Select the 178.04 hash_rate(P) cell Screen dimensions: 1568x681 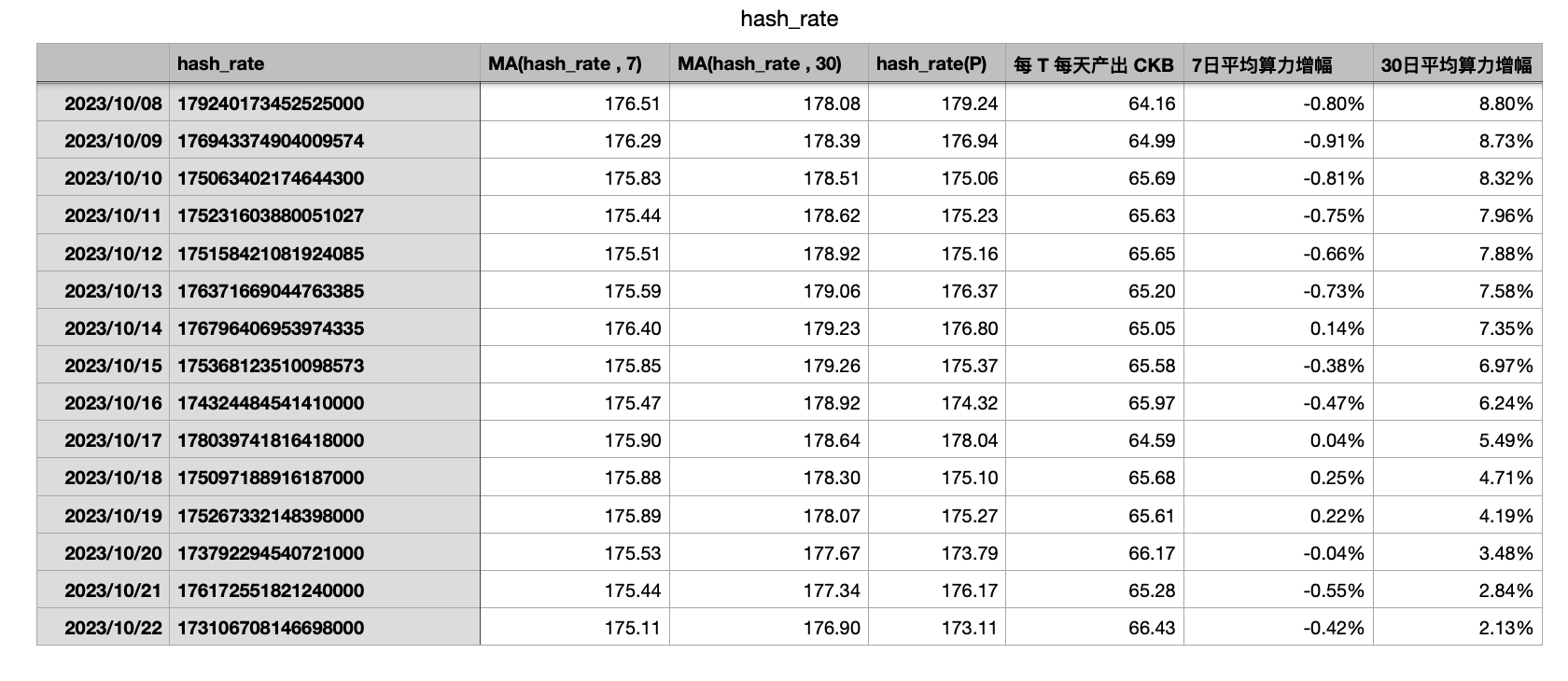937,440
